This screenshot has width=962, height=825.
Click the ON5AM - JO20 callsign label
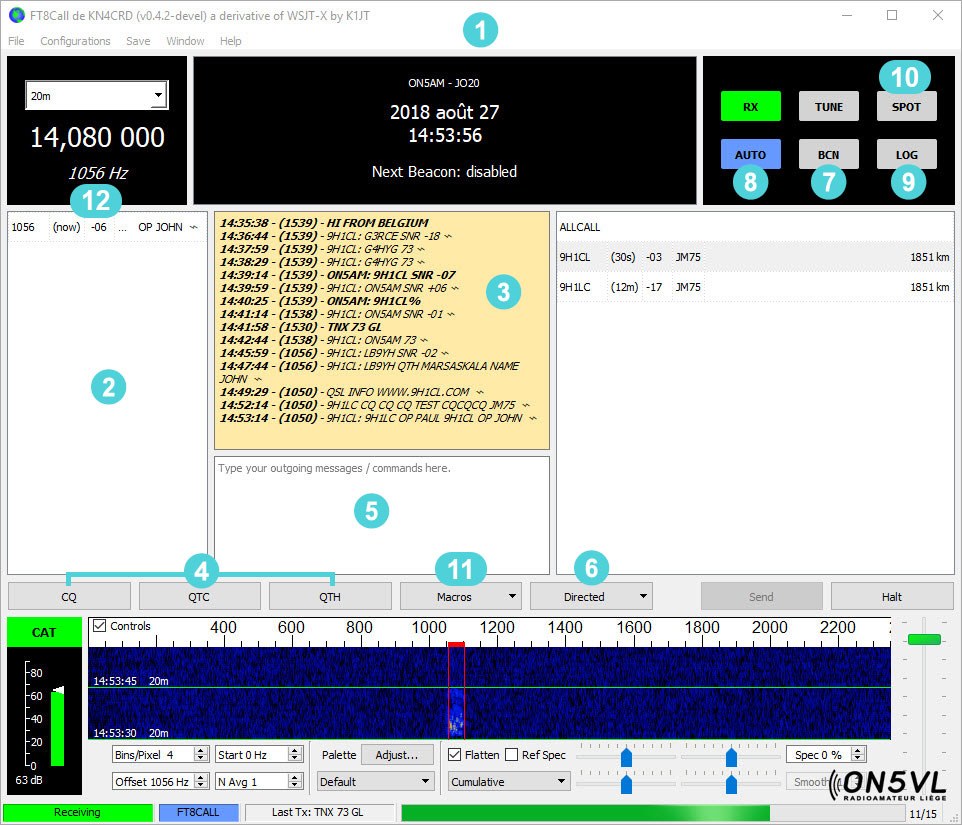point(444,83)
